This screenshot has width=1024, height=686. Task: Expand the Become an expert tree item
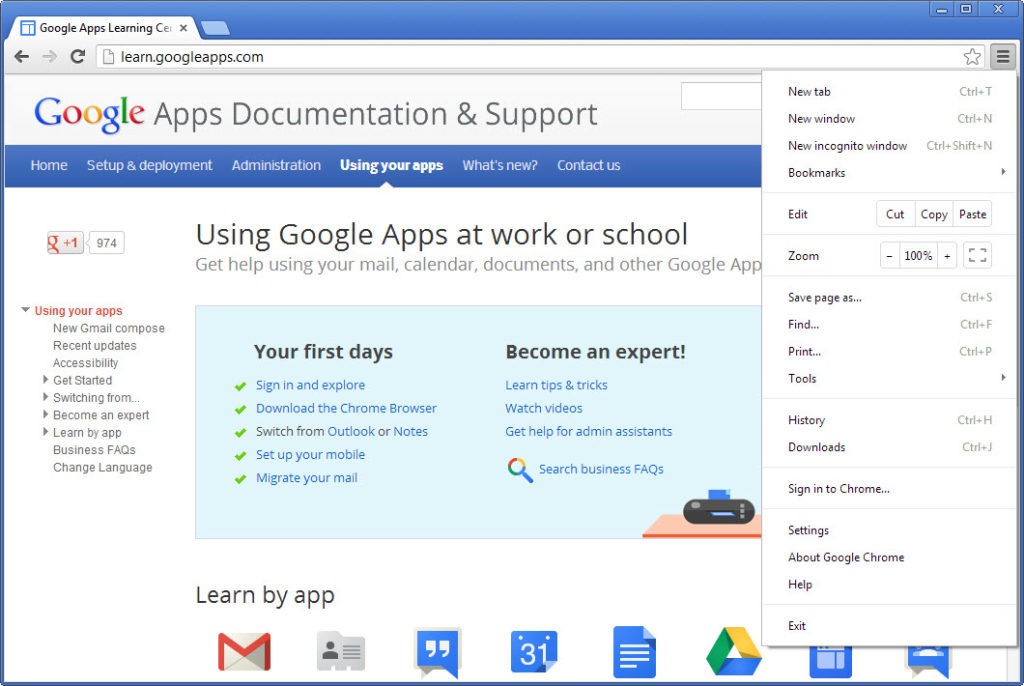[x=45, y=414]
